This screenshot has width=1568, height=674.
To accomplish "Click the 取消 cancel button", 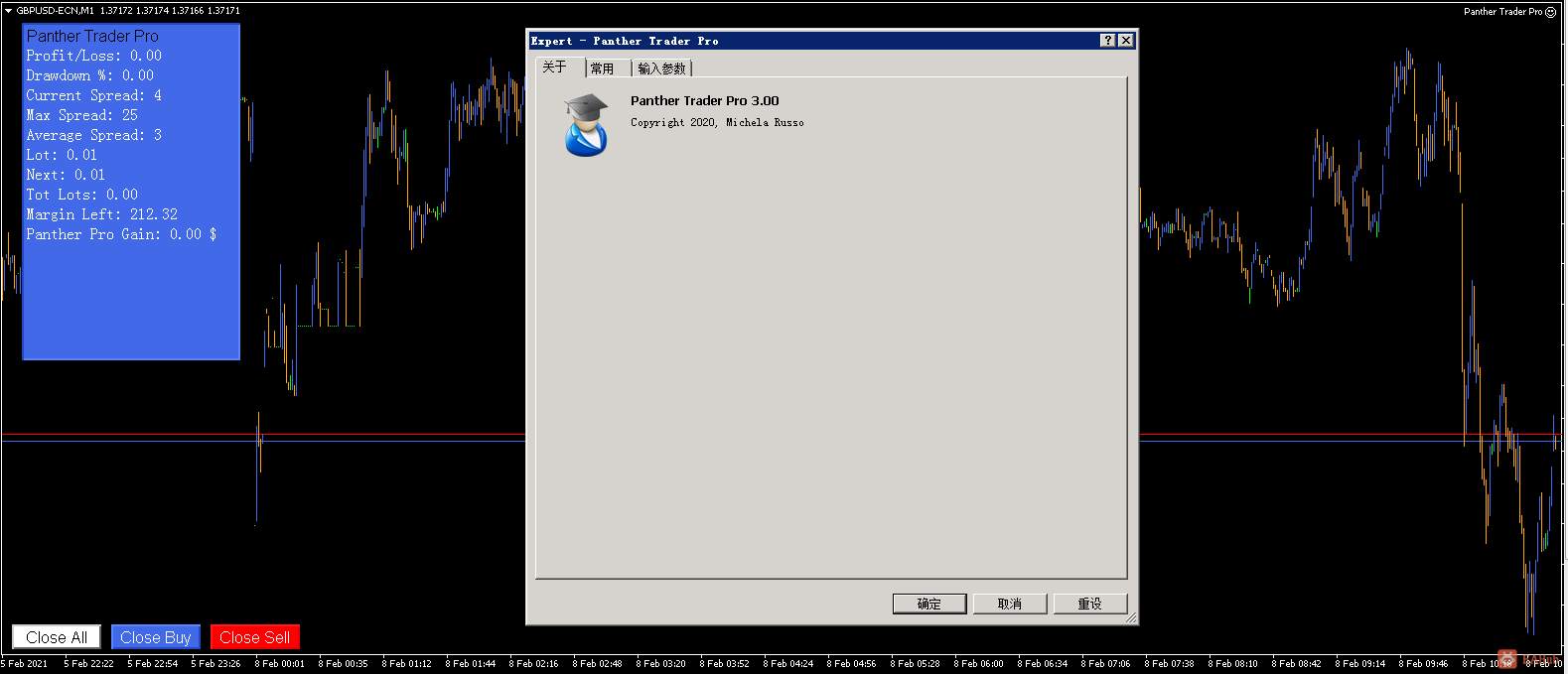I will pos(1010,604).
